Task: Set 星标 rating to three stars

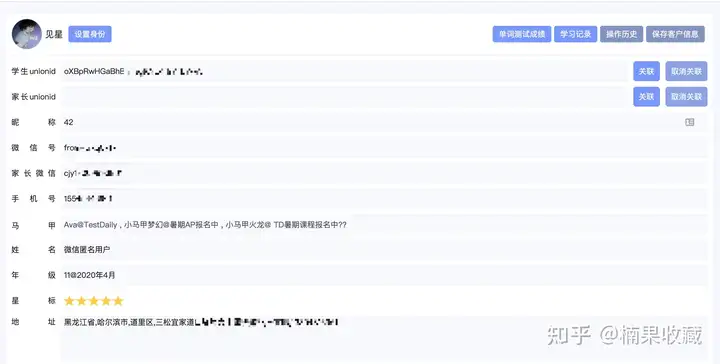Action: click(x=94, y=301)
